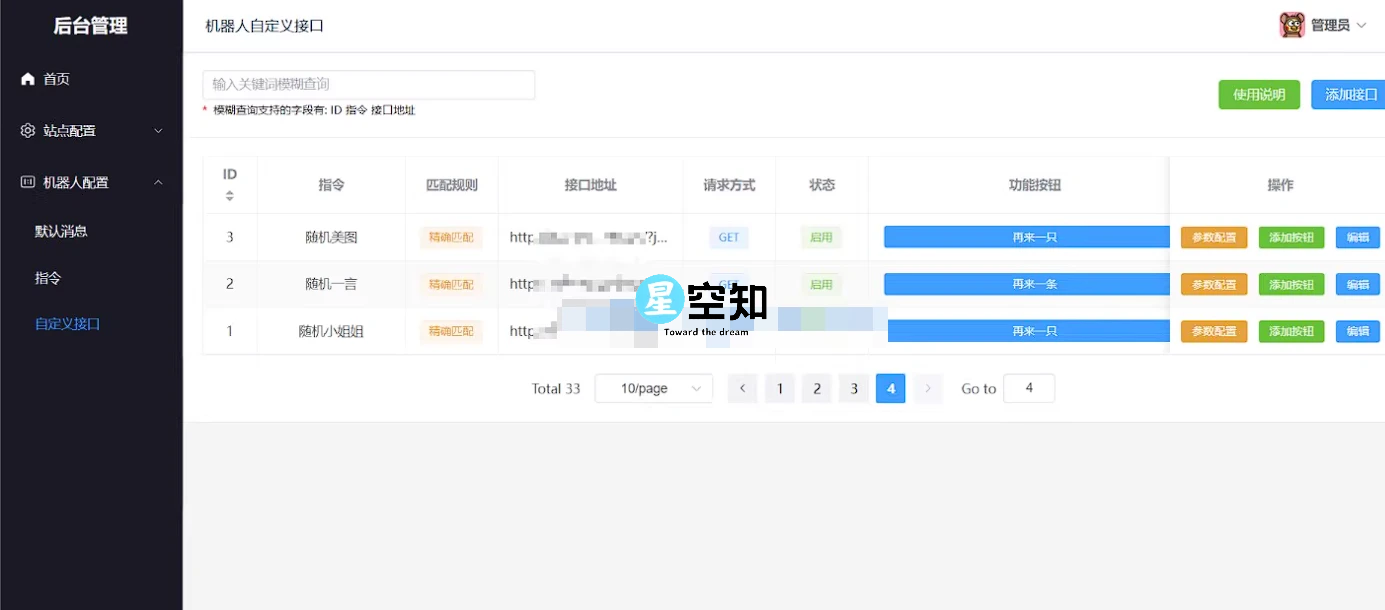The width and height of the screenshot is (1385, 610).
Task: Click the gear icon next to 站点配置
Action: 27,130
